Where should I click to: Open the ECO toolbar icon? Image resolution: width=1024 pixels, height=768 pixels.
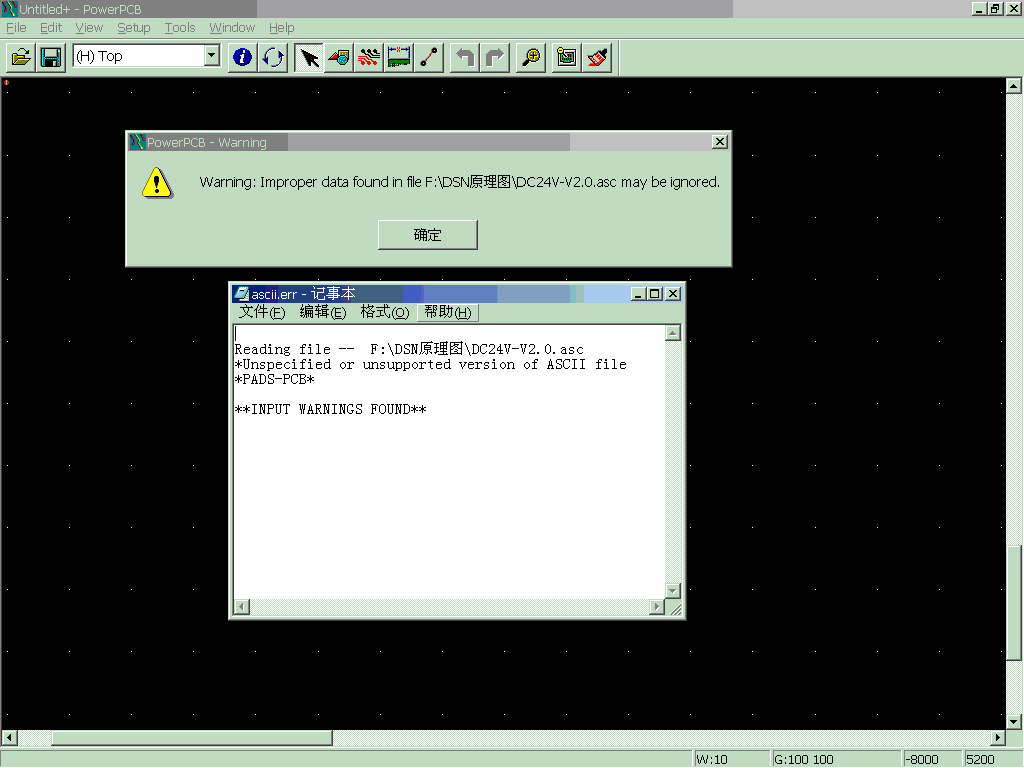click(x=429, y=57)
